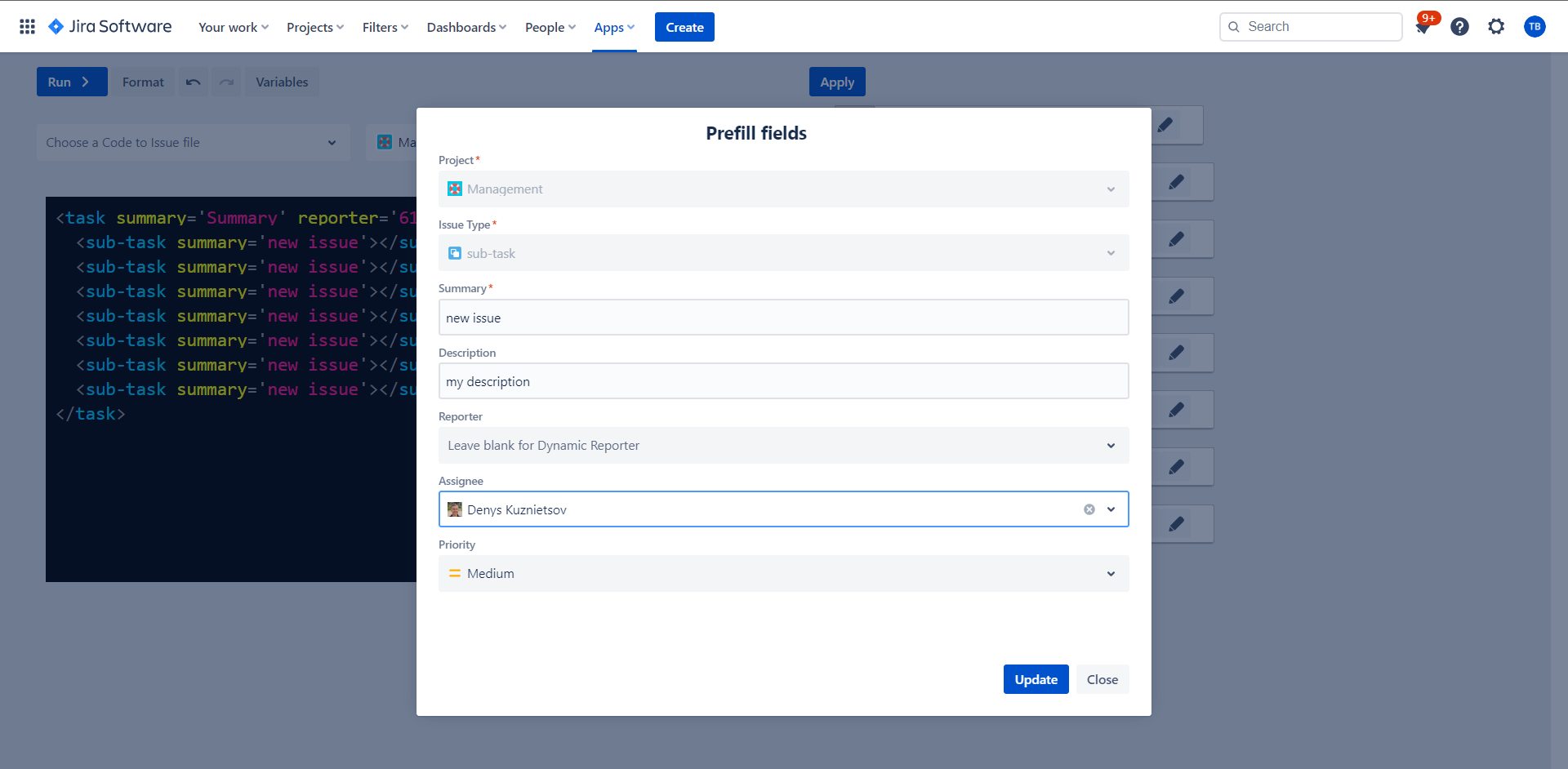Expand the Issue Type dropdown
This screenshot has height=769, width=1568.
point(784,253)
